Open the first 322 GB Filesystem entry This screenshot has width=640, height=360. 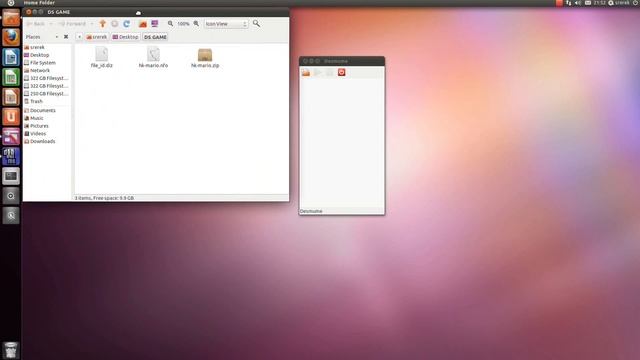pos(47,78)
